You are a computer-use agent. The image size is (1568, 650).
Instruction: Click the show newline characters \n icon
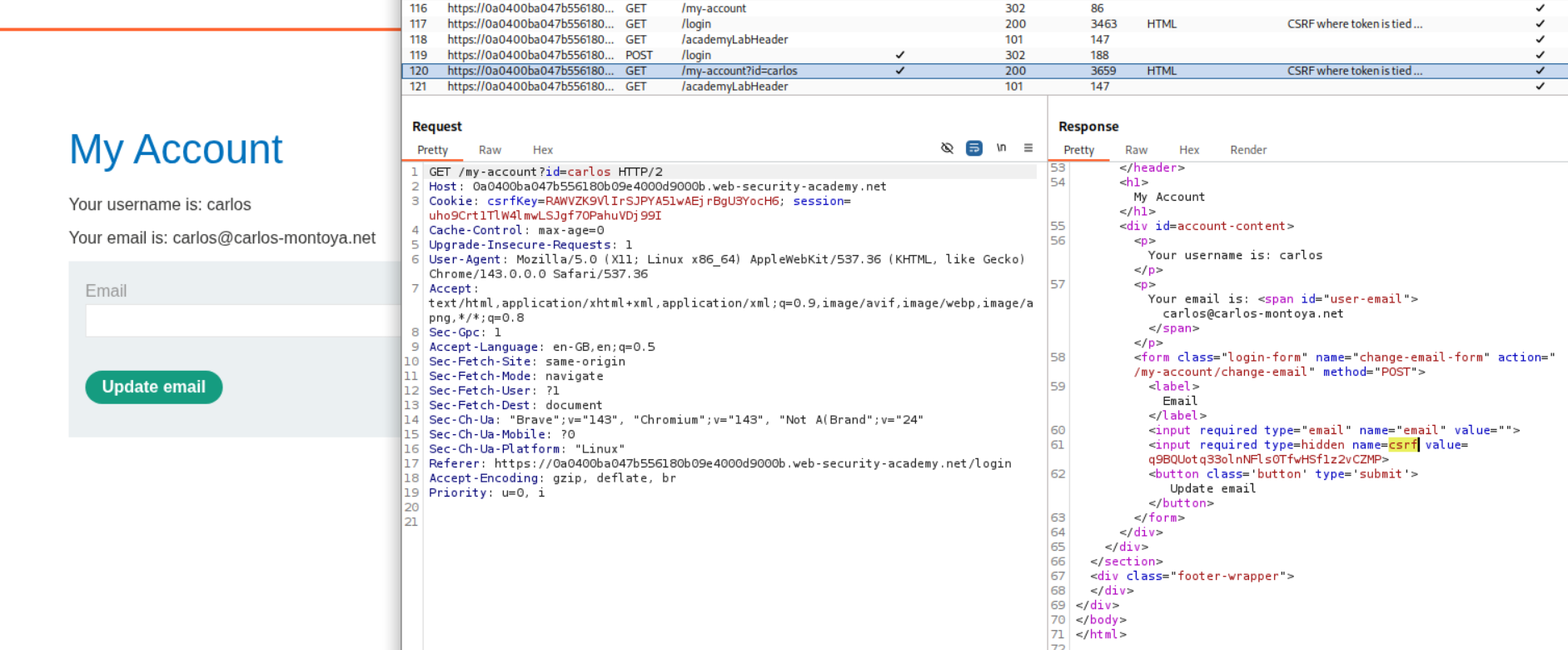tap(1001, 148)
